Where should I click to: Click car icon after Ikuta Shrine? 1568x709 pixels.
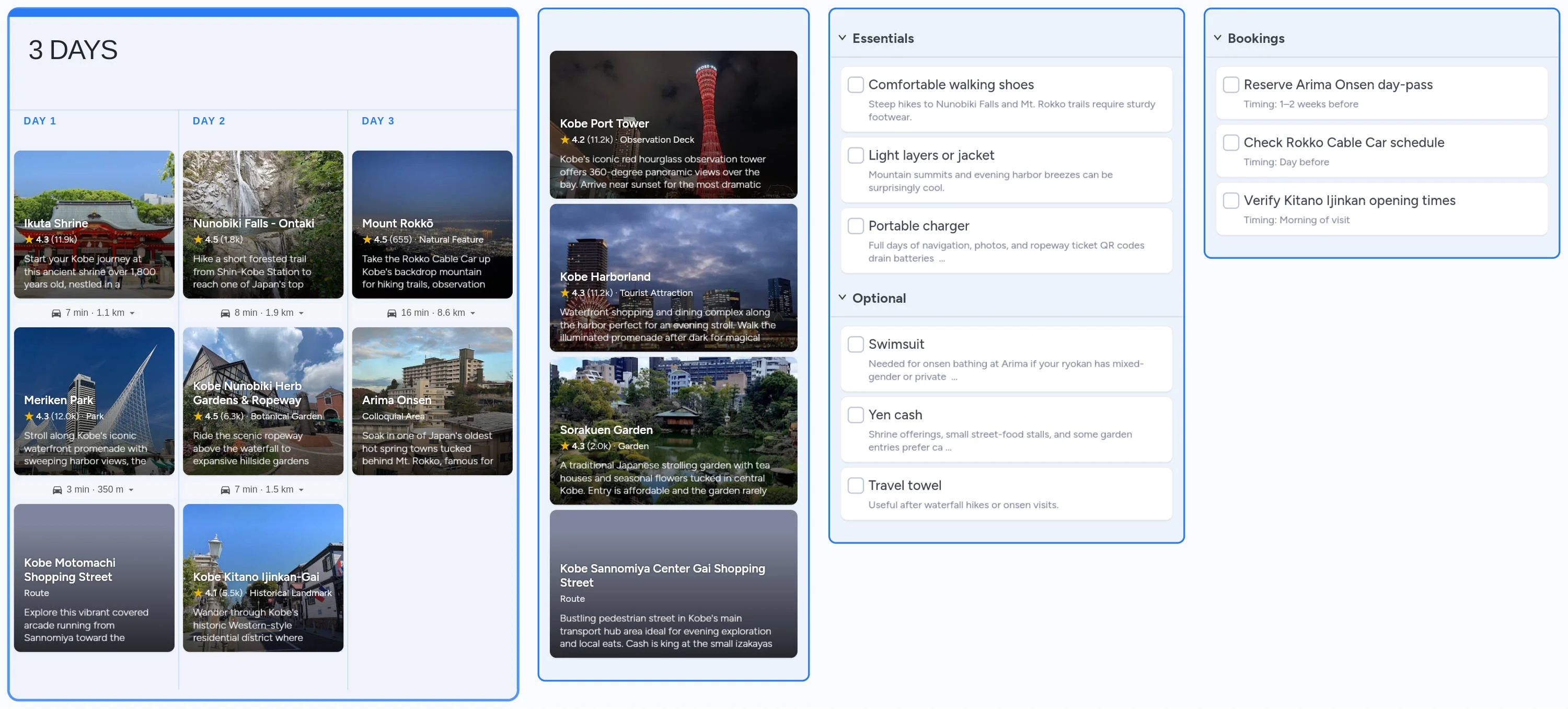coord(56,313)
